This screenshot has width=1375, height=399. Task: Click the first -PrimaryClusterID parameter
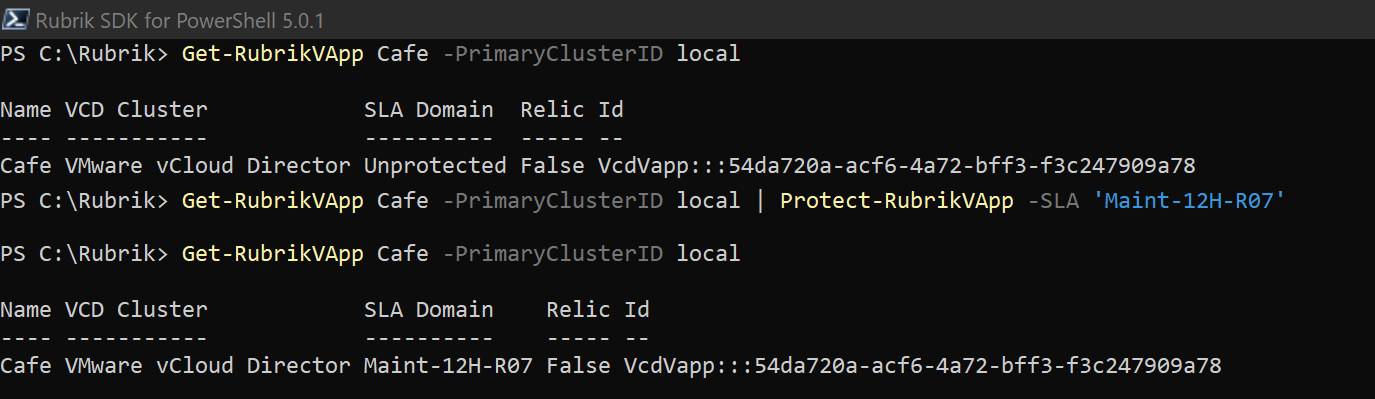[x=554, y=54]
